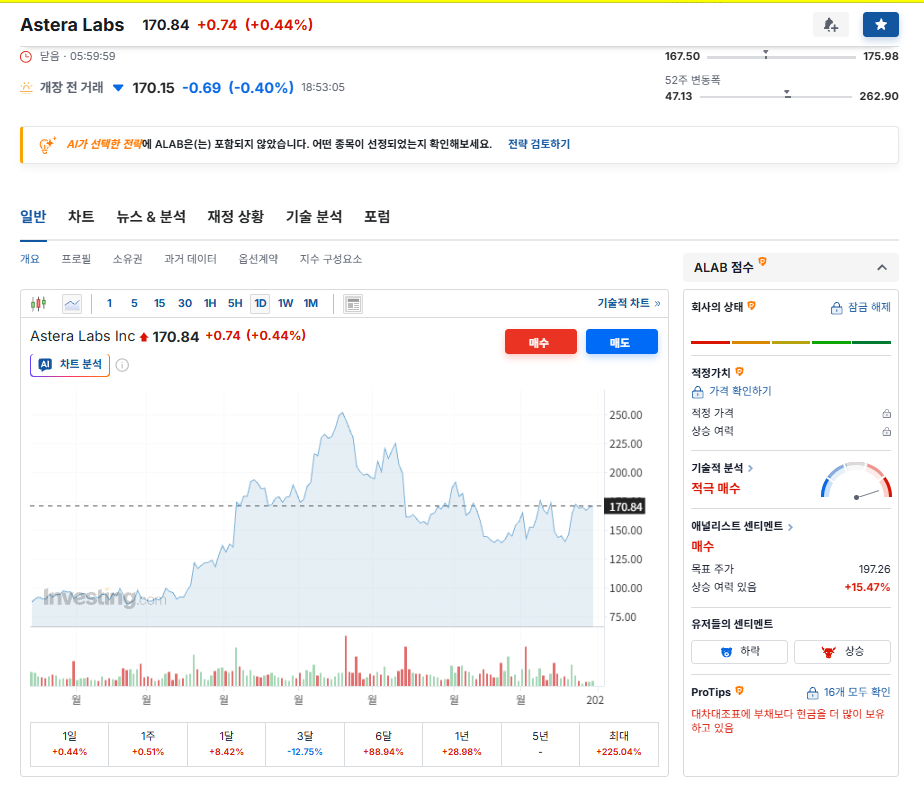This screenshot has width=924, height=785.
Task: Switch chart to area line view icon
Action: pyautogui.click(x=72, y=304)
